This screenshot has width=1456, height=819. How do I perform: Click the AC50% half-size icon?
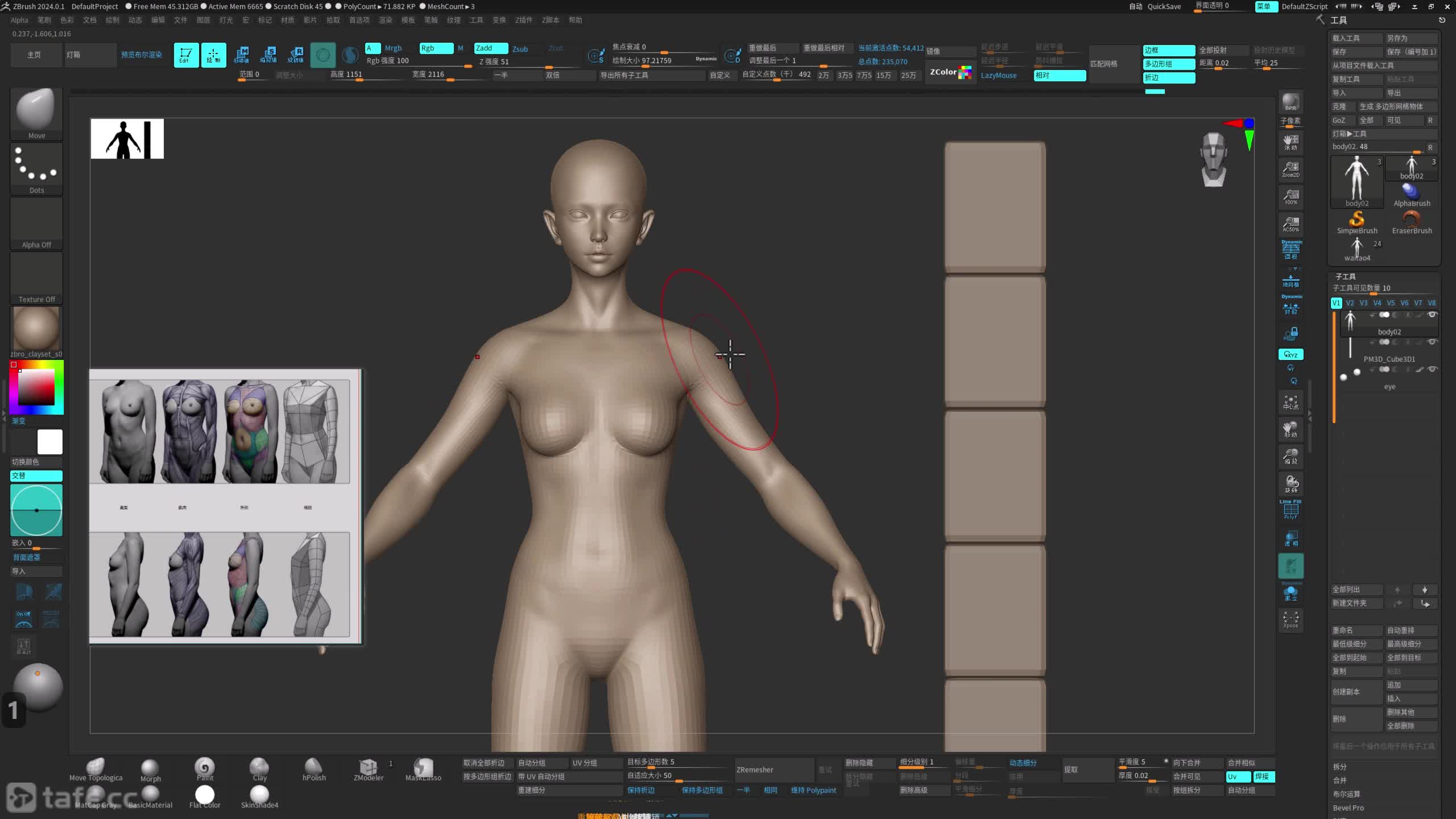coord(1290,224)
